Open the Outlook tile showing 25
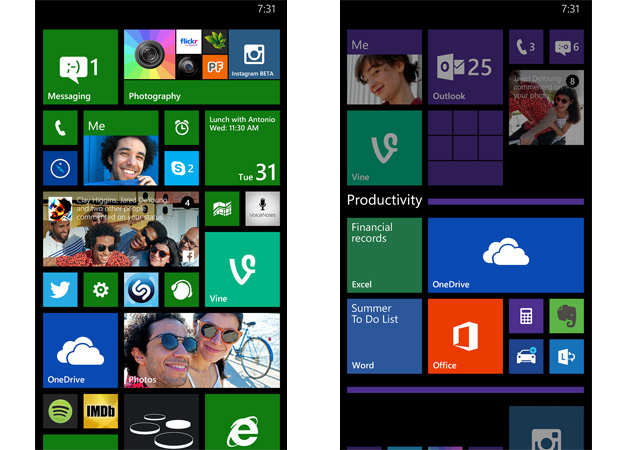 click(465, 67)
